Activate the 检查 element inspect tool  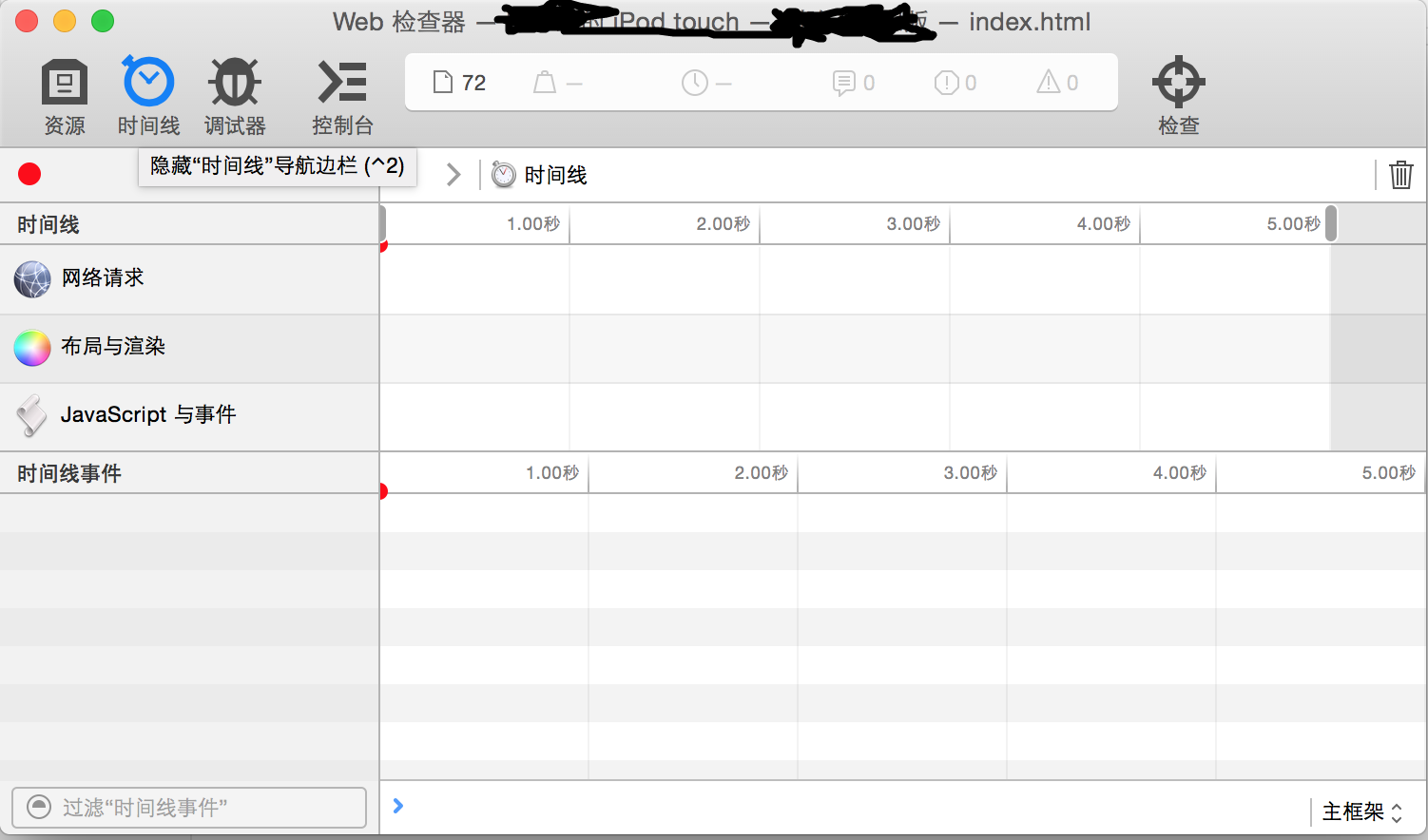point(1179,97)
